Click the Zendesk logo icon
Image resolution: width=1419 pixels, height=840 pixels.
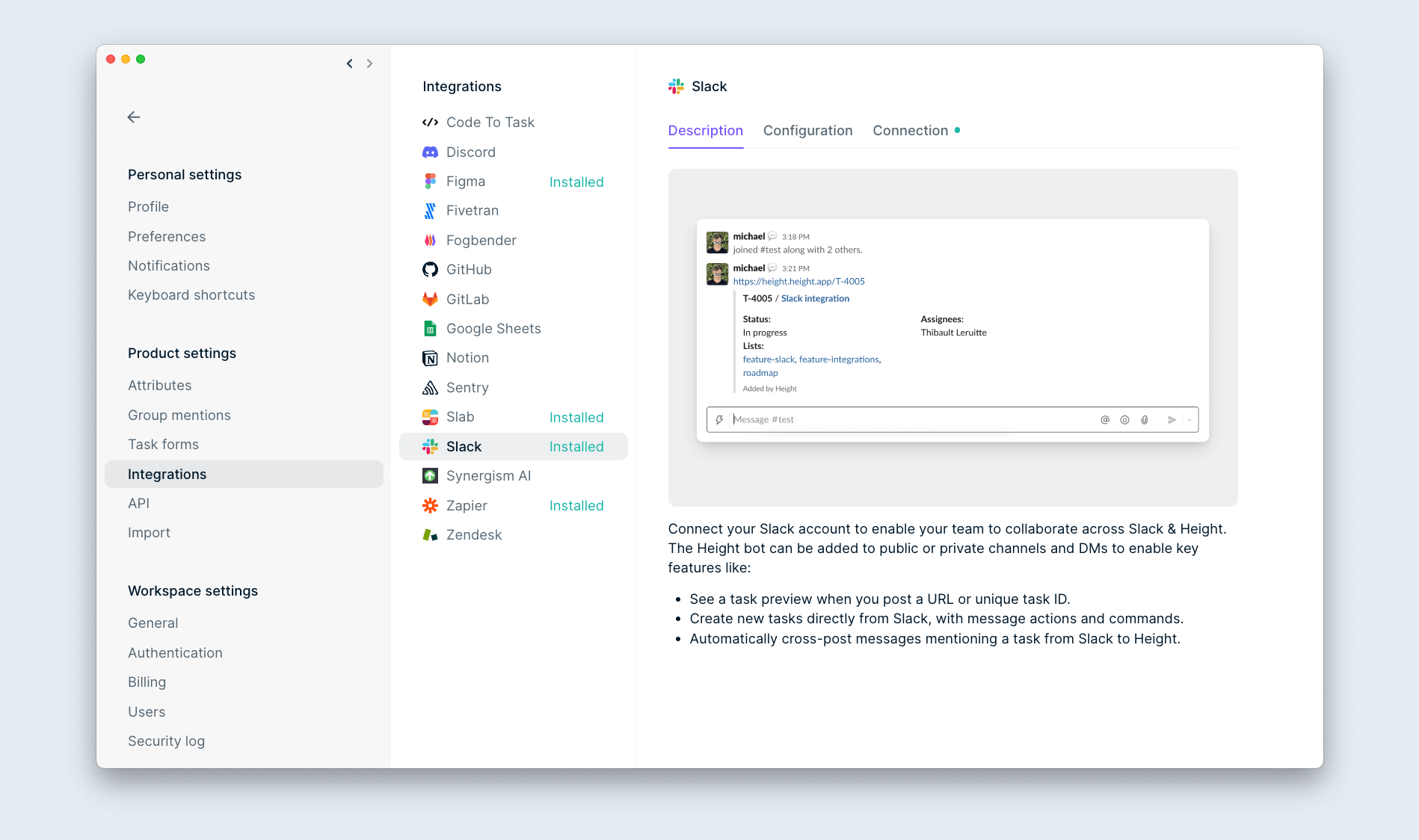pos(430,535)
